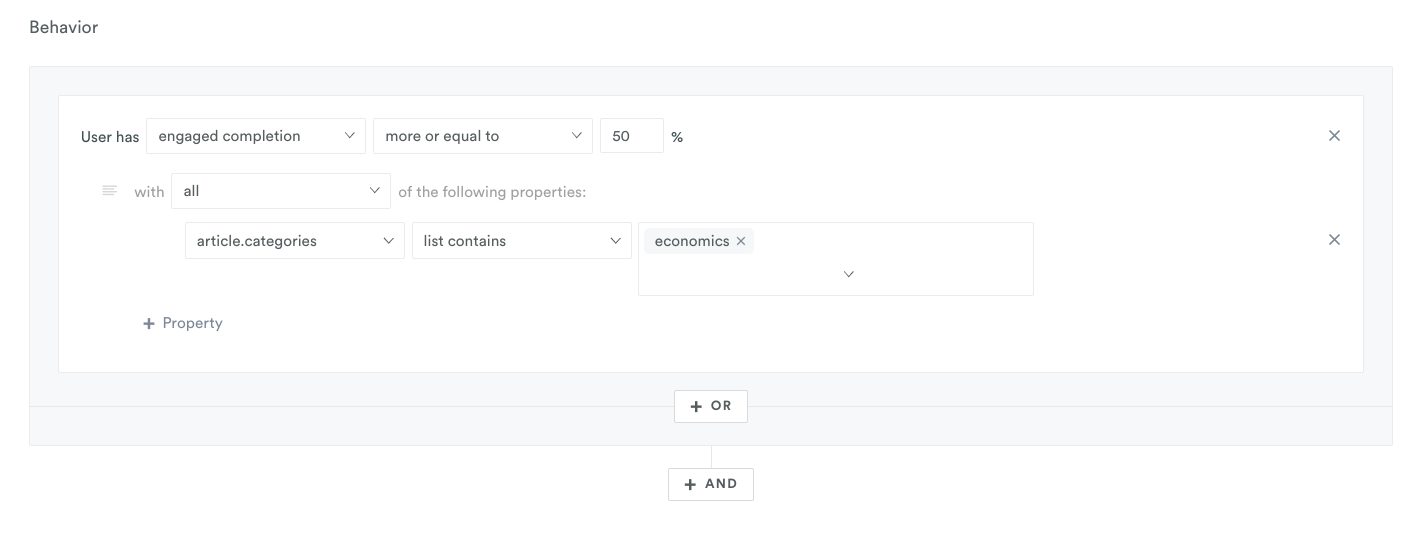Remove the engaged completion behavior condition
Viewport: 1427px width, 545px height.
point(1334,136)
